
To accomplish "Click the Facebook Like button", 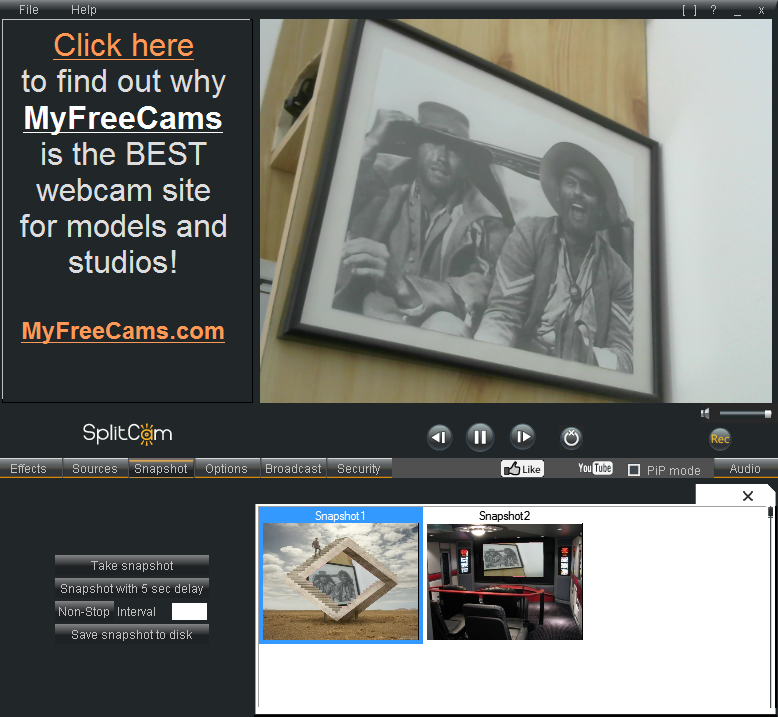I will (522, 469).
